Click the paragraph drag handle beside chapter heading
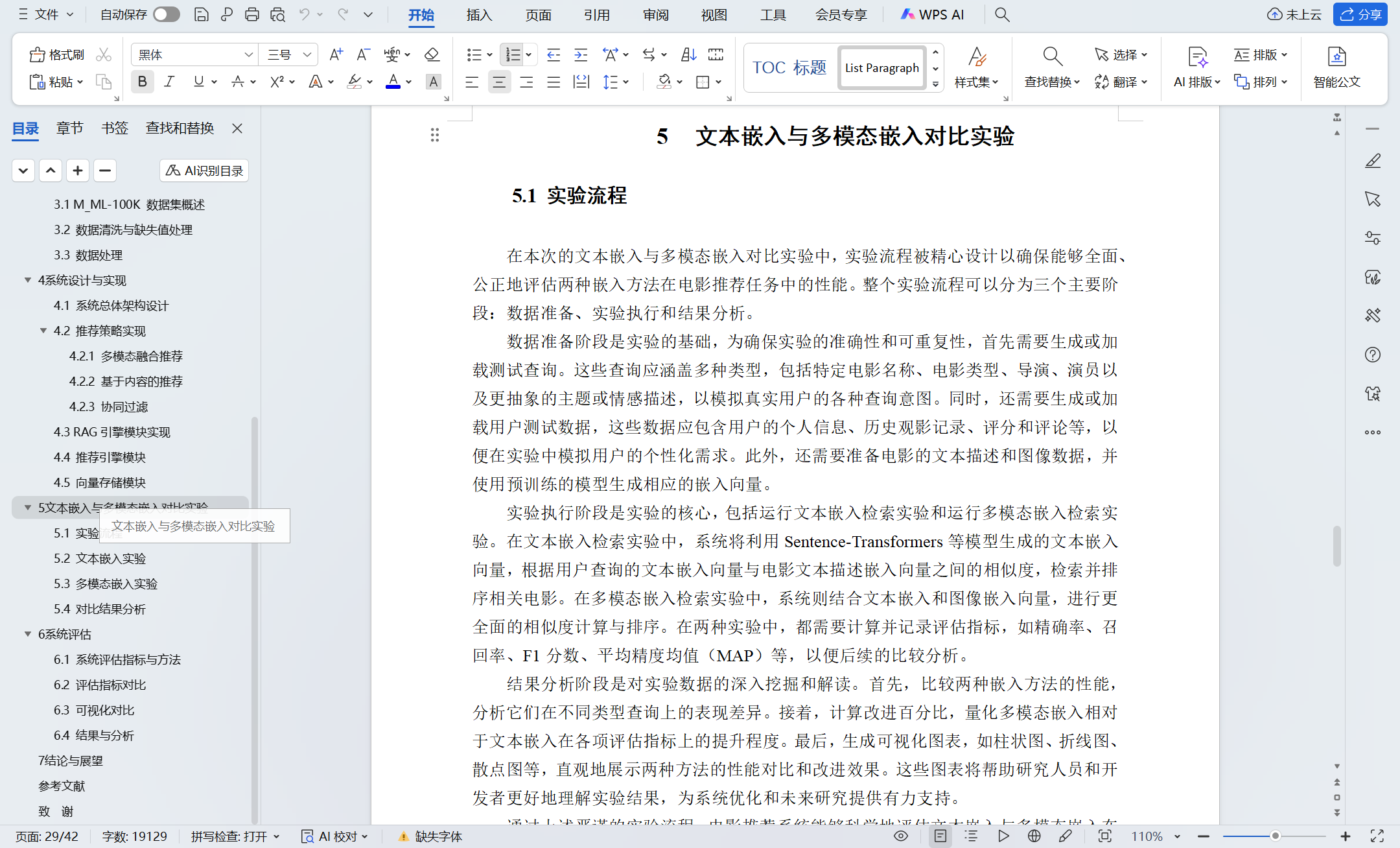 [435, 135]
